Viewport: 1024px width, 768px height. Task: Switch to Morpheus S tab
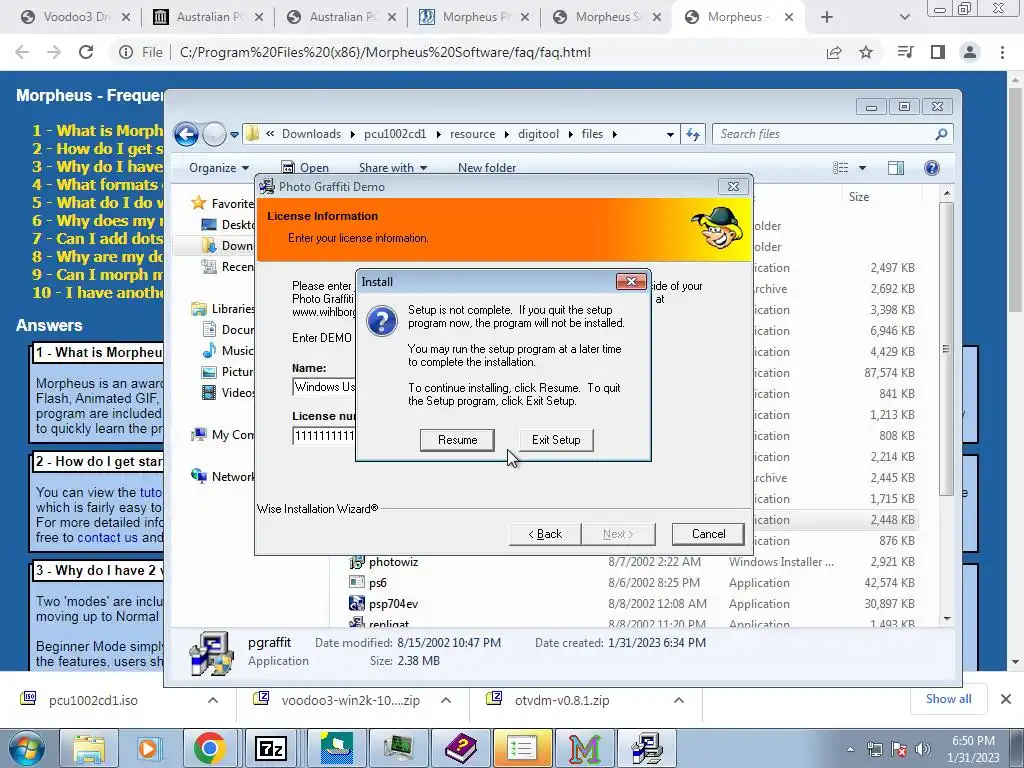pos(607,17)
